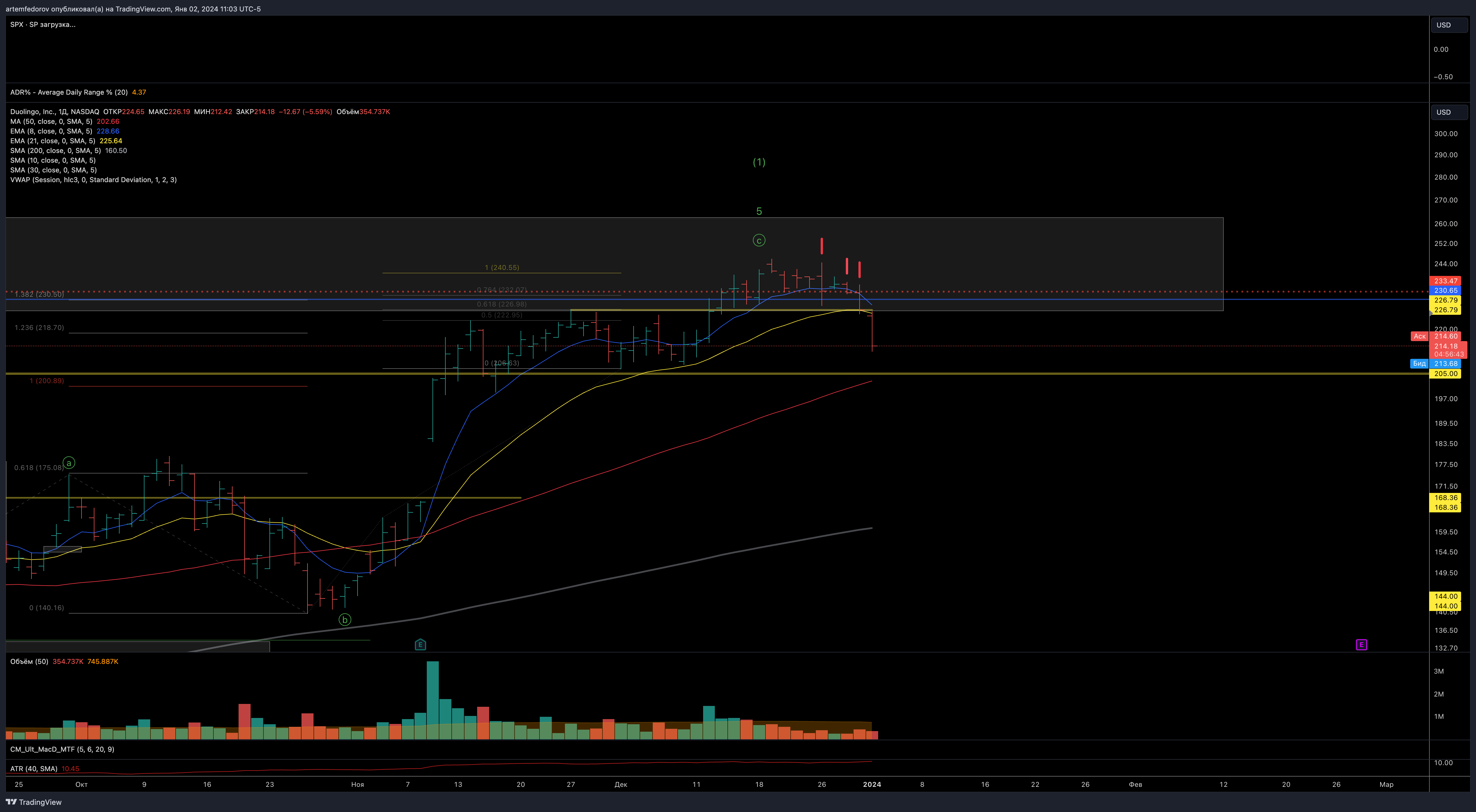Click the CM_Ult_MacD_MTF indicator legend
The width and height of the screenshot is (1476, 812).
62,749
